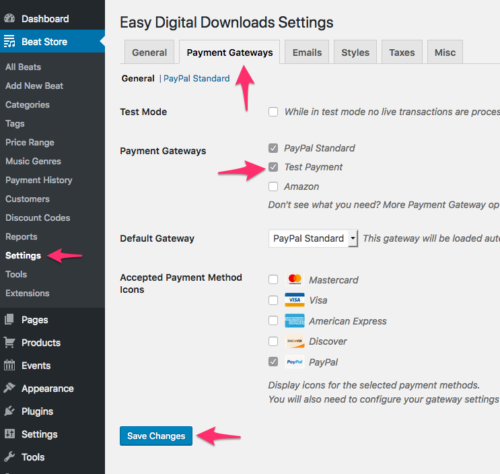Click the Plugins plug icon

coord(9,411)
